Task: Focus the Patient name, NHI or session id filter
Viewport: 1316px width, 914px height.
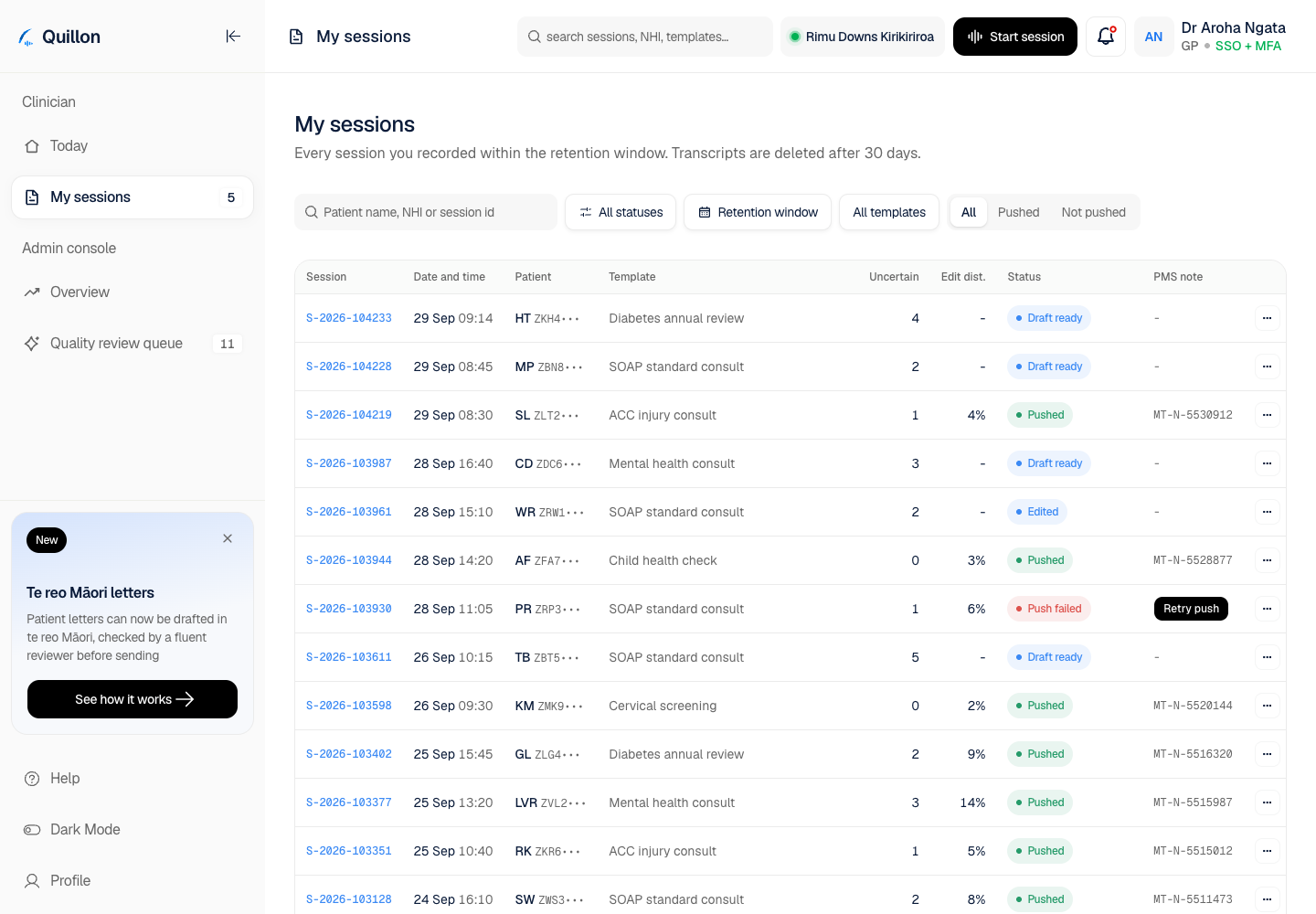Action: [426, 212]
